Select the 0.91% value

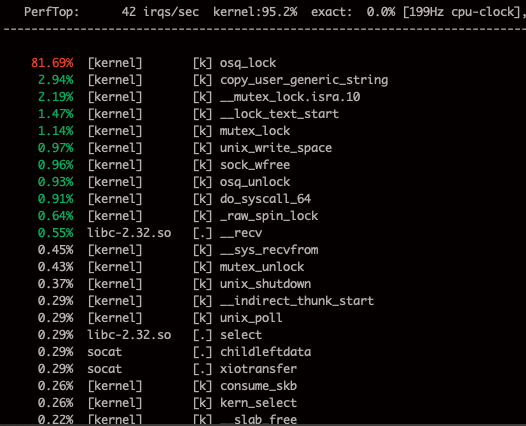pos(55,199)
